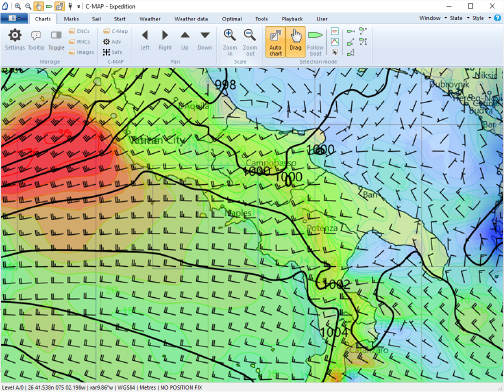Click quick-access zoom out magnifier

pyautogui.click(x=28, y=6)
